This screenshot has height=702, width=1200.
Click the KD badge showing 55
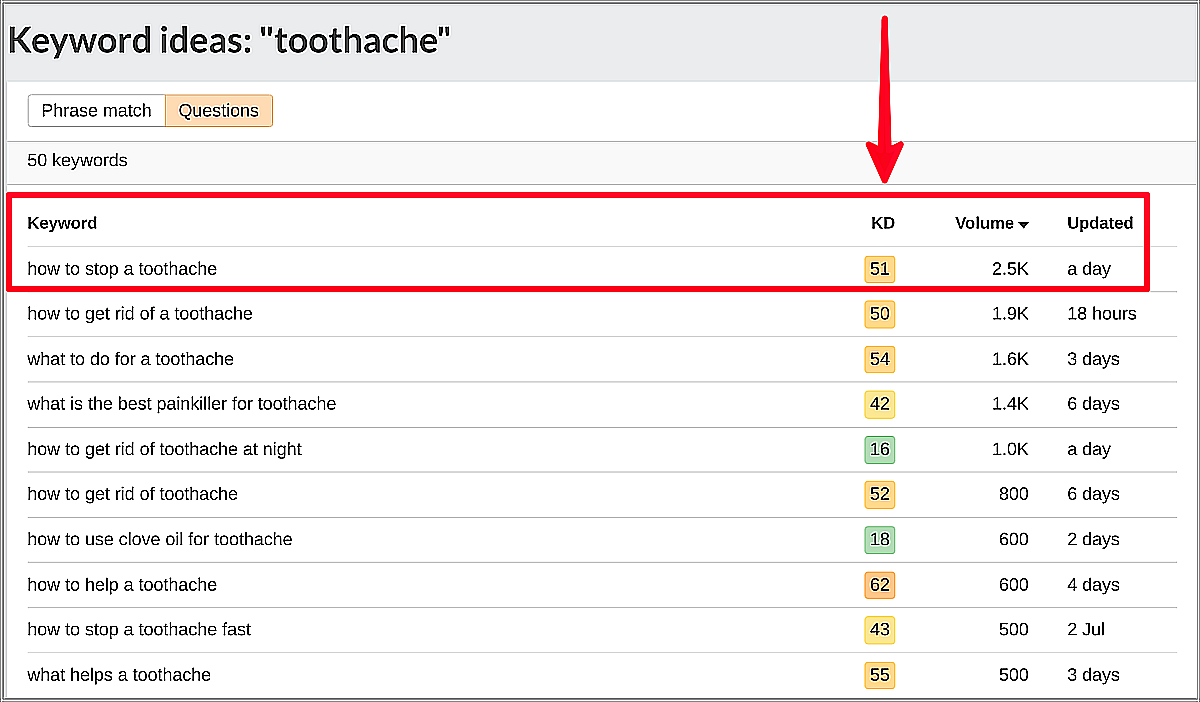(x=879, y=675)
